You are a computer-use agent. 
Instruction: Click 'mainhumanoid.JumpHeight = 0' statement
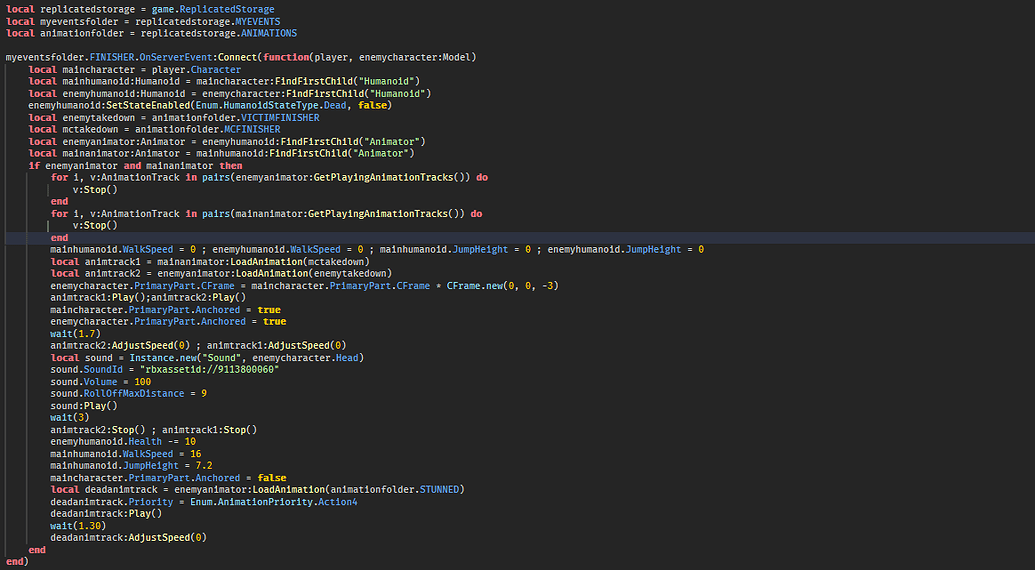click(455, 249)
